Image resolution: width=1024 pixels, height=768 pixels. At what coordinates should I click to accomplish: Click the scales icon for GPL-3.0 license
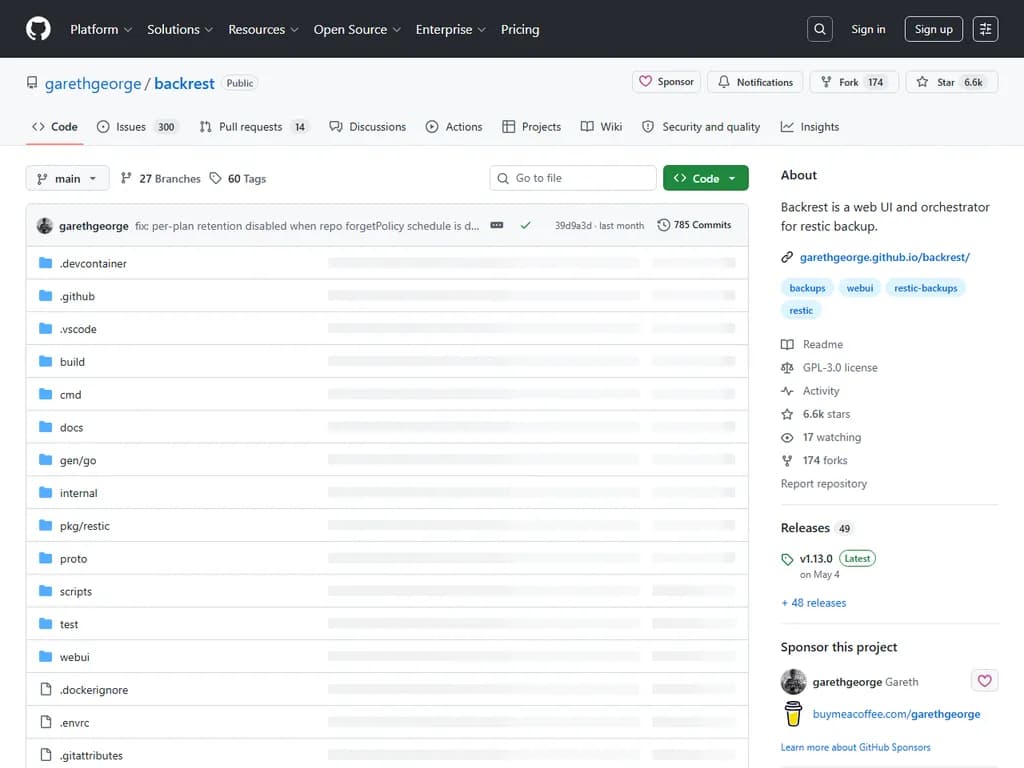coord(787,368)
